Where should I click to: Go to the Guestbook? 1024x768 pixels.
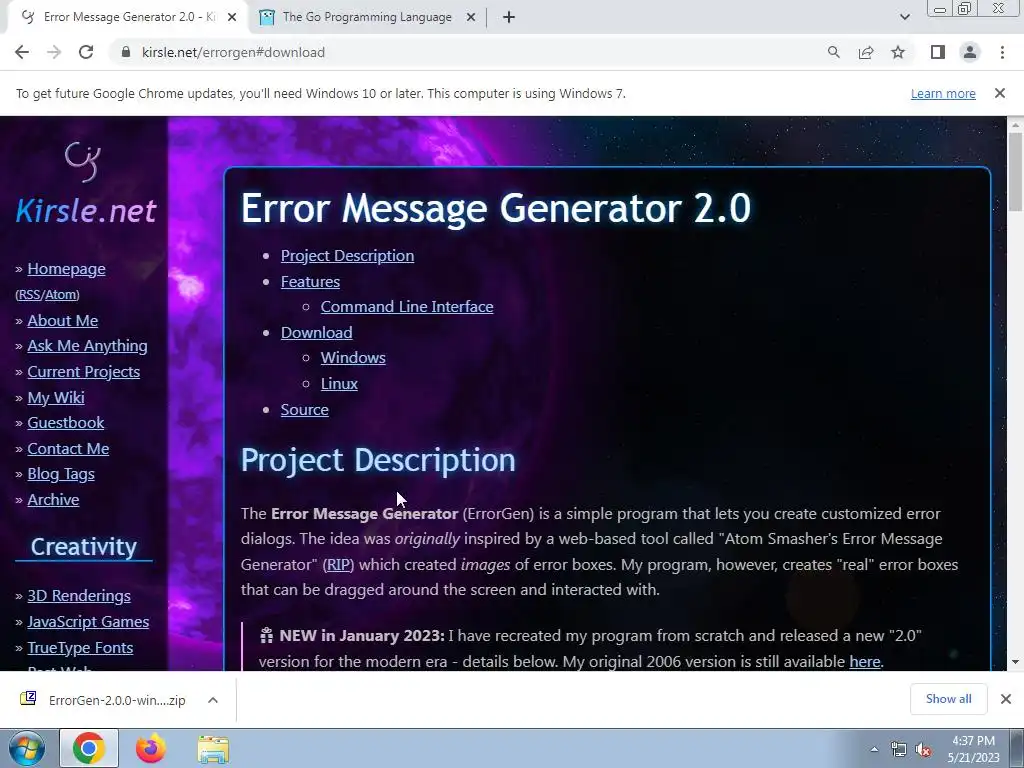point(65,423)
